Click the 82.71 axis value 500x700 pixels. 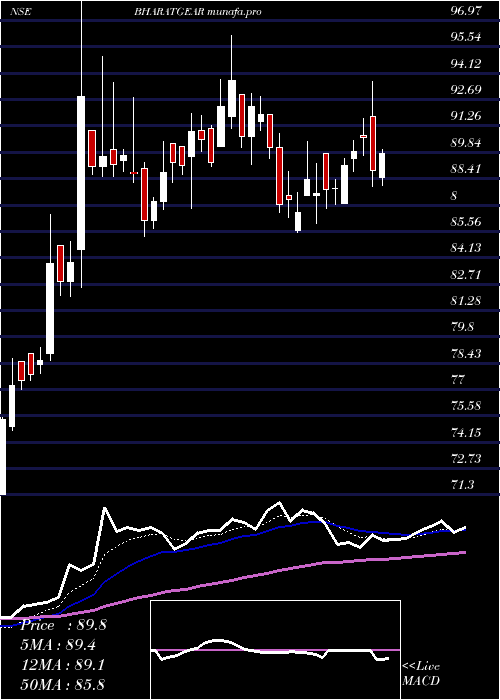[466, 275]
